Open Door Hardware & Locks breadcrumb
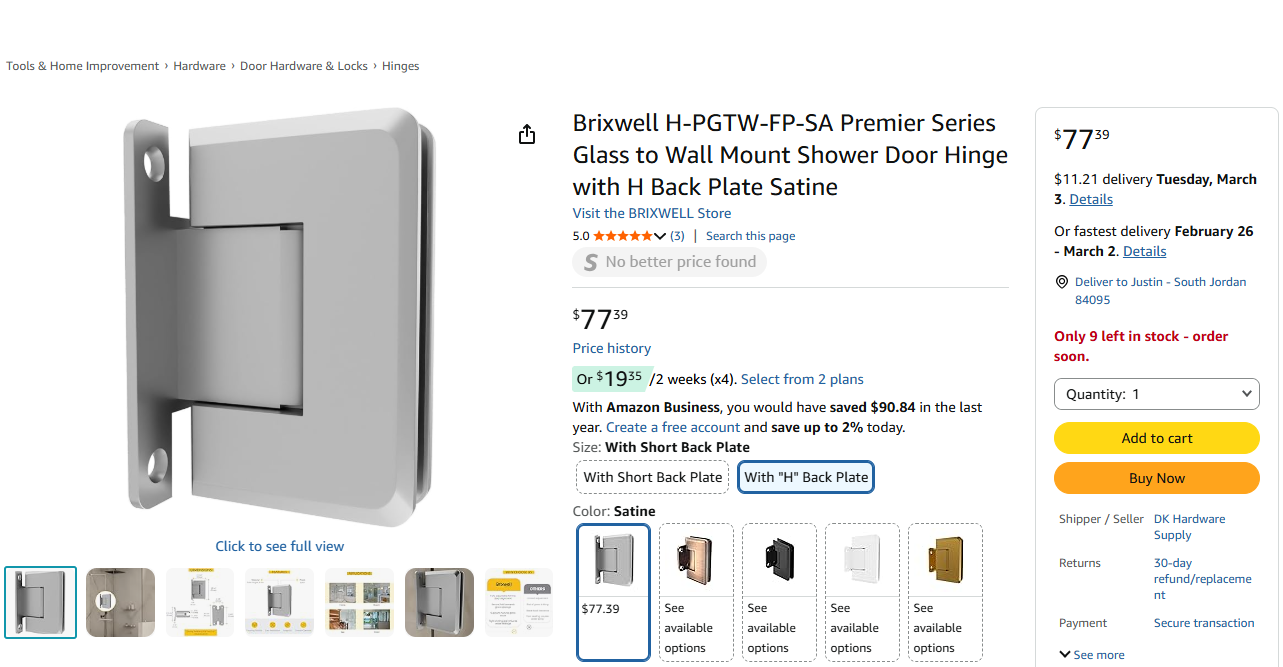1283x667 pixels. pyautogui.click(x=304, y=66)
